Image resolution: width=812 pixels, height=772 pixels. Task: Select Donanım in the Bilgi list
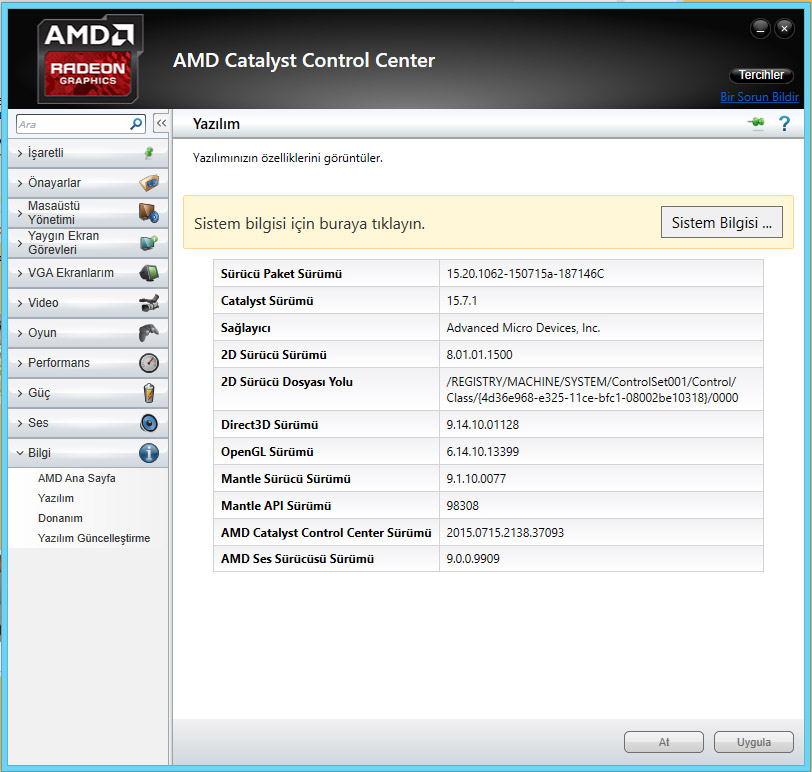coord(60,518)
